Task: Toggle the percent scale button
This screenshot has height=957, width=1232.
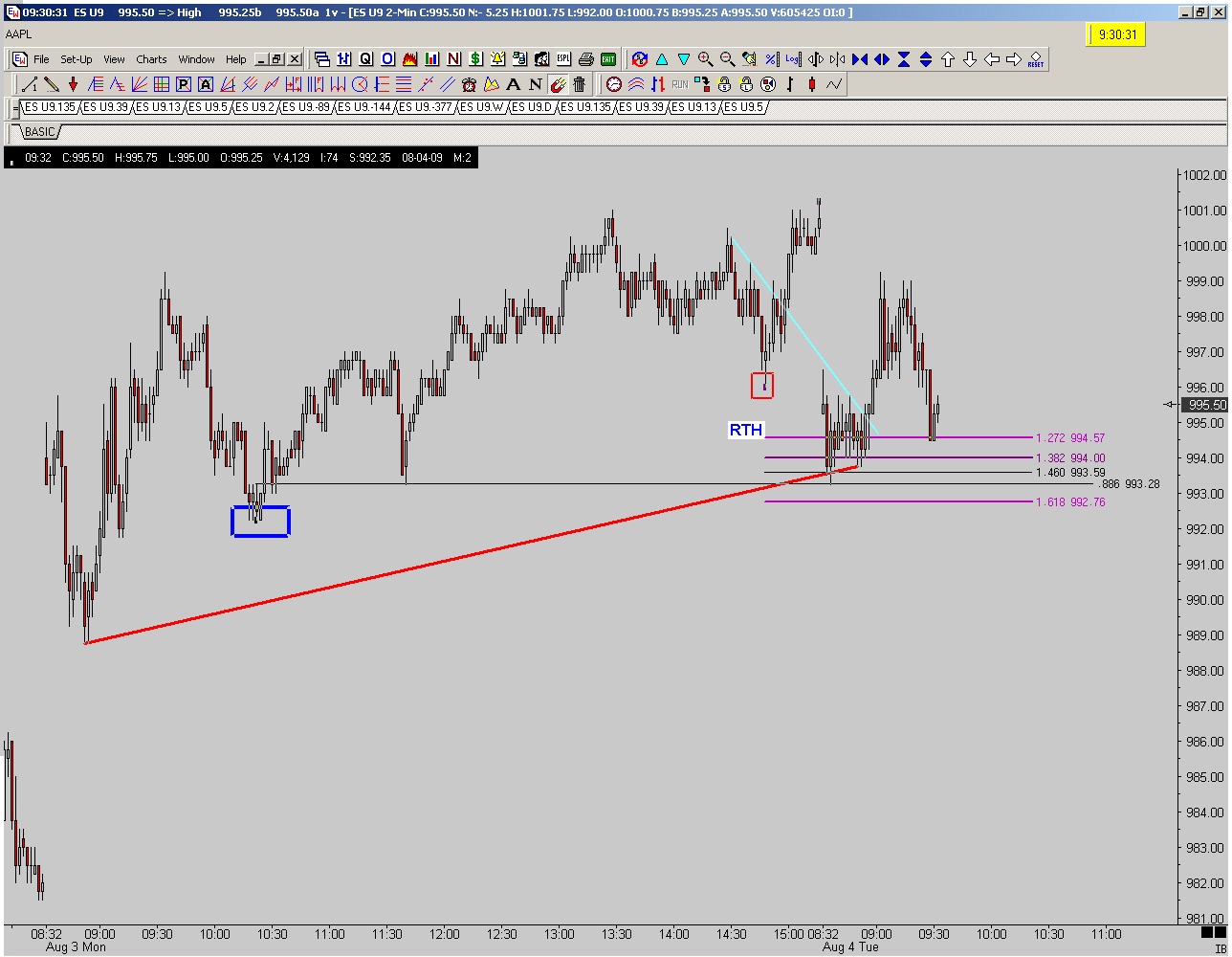Action: click(x=770, y=59)
